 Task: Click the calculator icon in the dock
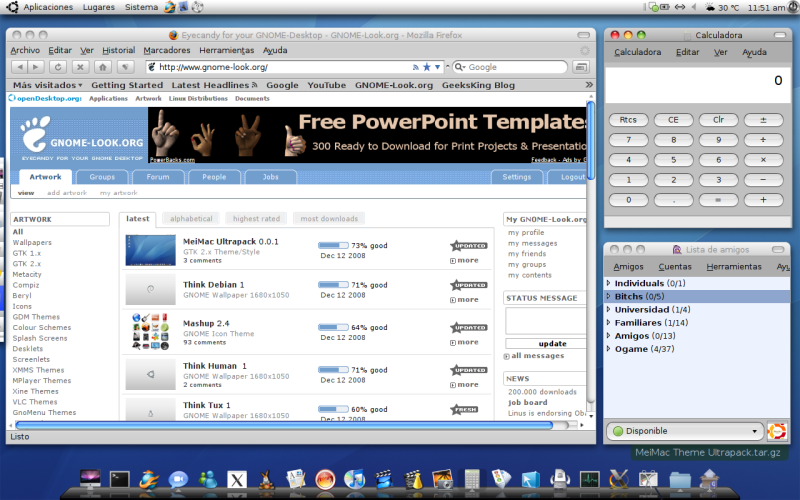coord(472,480)
